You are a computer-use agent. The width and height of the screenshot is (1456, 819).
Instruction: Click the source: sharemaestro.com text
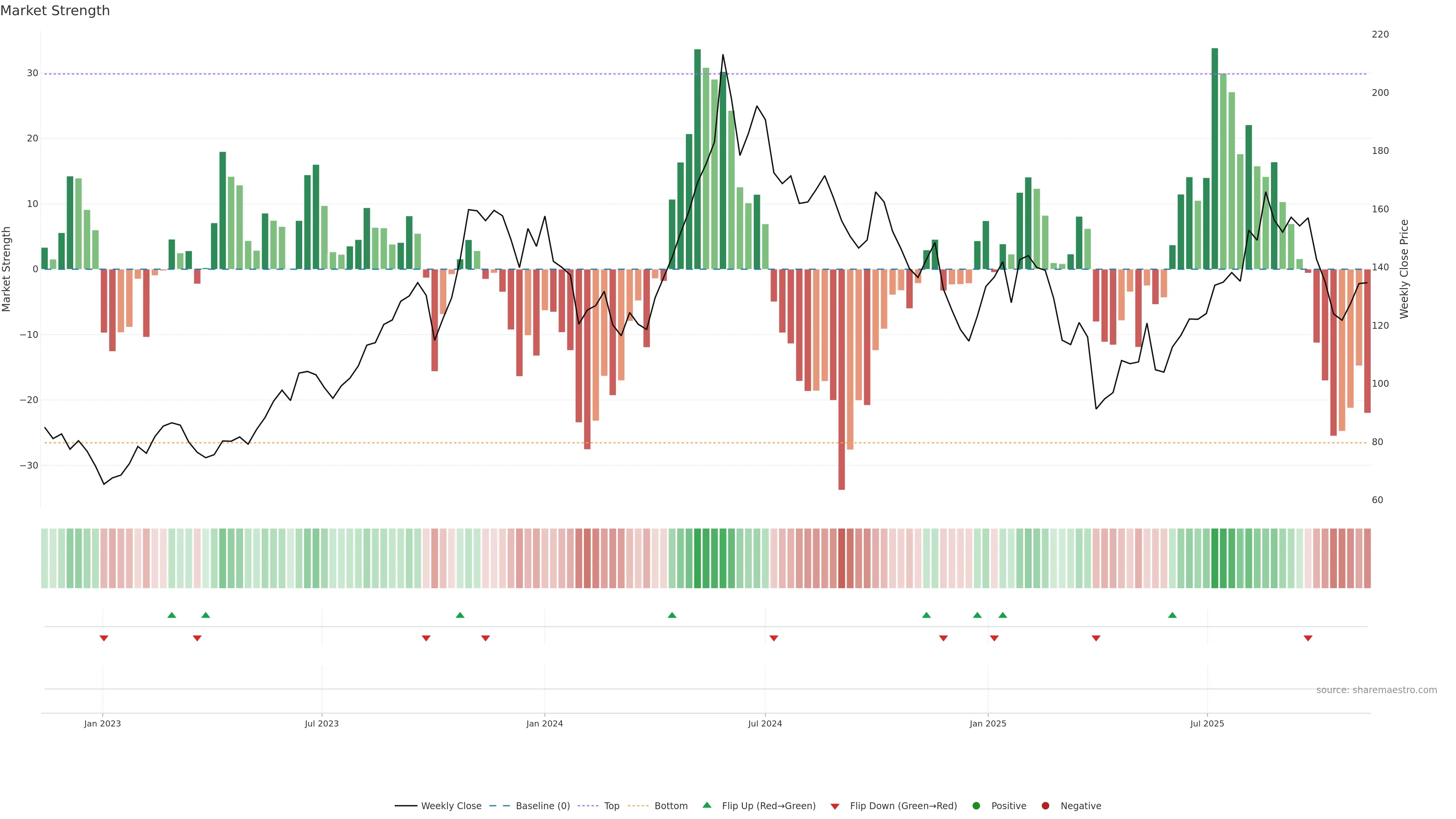point(1376,690)
